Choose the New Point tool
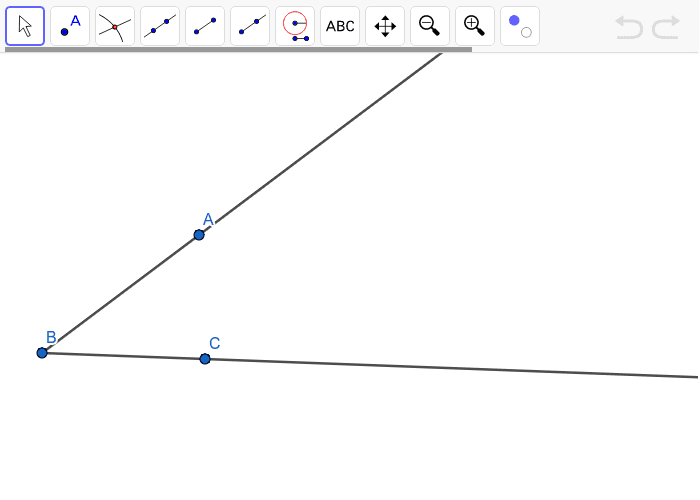Image resolution: width=700 pixels, height=500 pixels. pyautogui.click(x=70, y=26)
